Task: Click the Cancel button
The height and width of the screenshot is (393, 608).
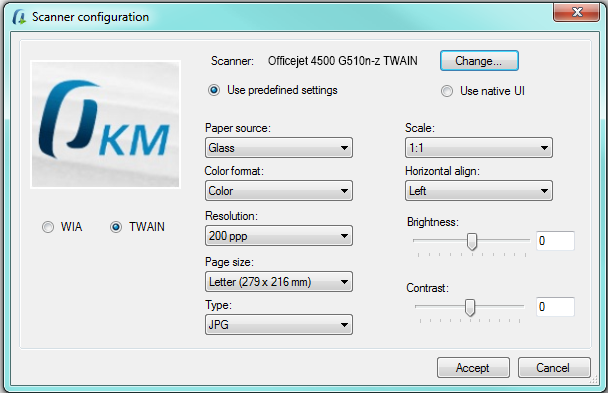Action: 554,367
